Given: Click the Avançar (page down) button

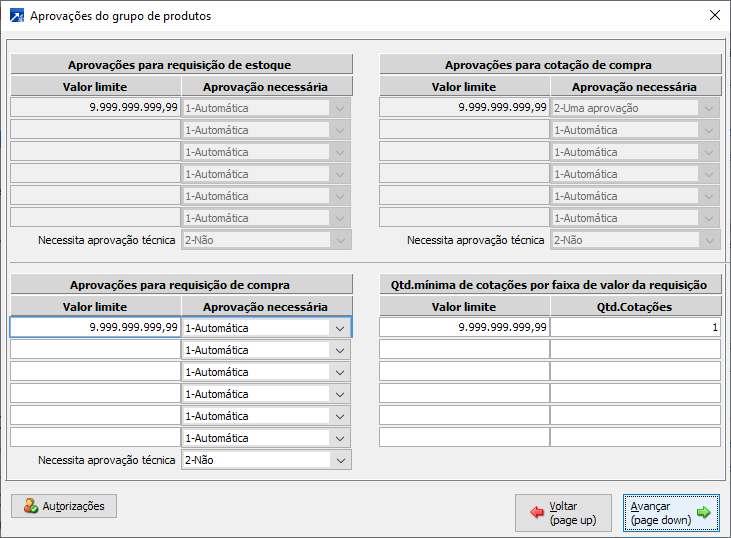Looking at the screenshot, I should pos(670,513).
